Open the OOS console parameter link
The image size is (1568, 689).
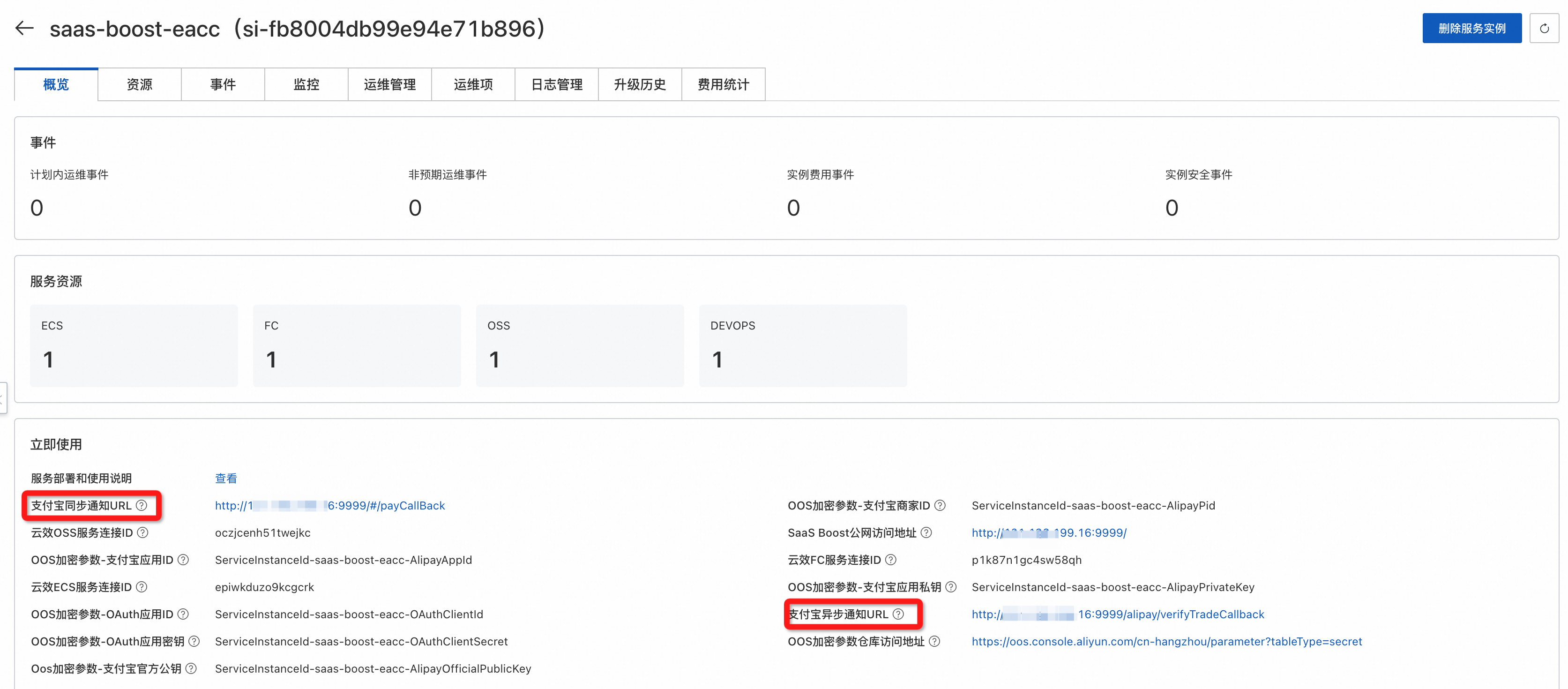1166,641
